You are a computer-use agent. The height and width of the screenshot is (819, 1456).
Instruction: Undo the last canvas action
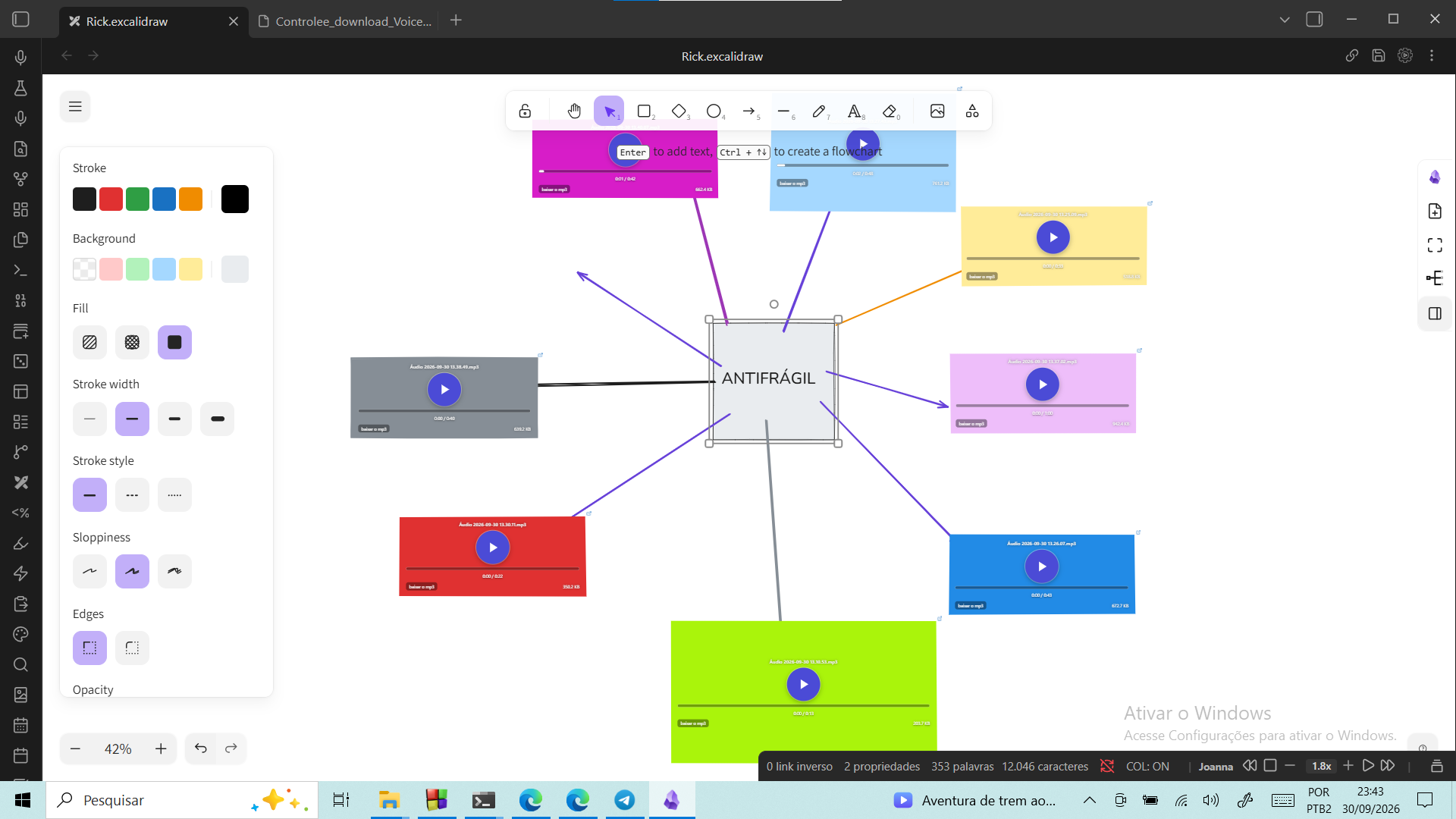tap(200, 748)
